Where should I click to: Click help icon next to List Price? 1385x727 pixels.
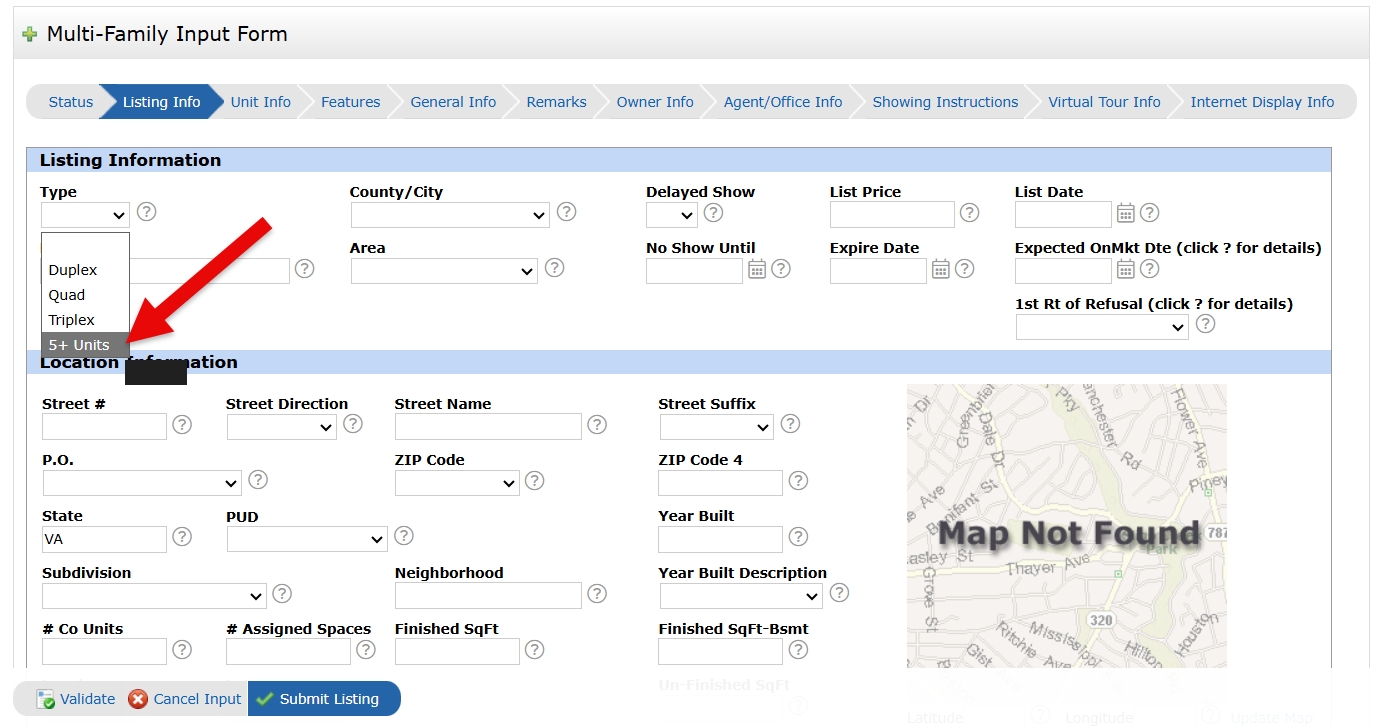[x=969, y=213]
